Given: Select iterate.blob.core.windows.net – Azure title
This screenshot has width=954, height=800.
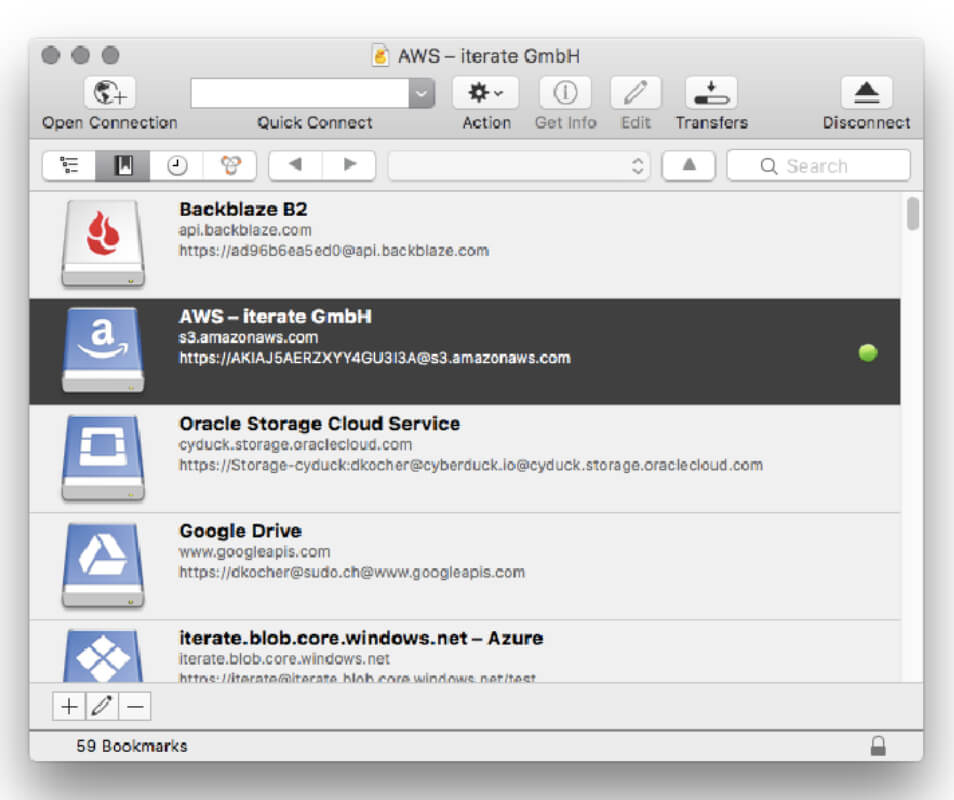Looking at the screenshot, I should [361, 638].
